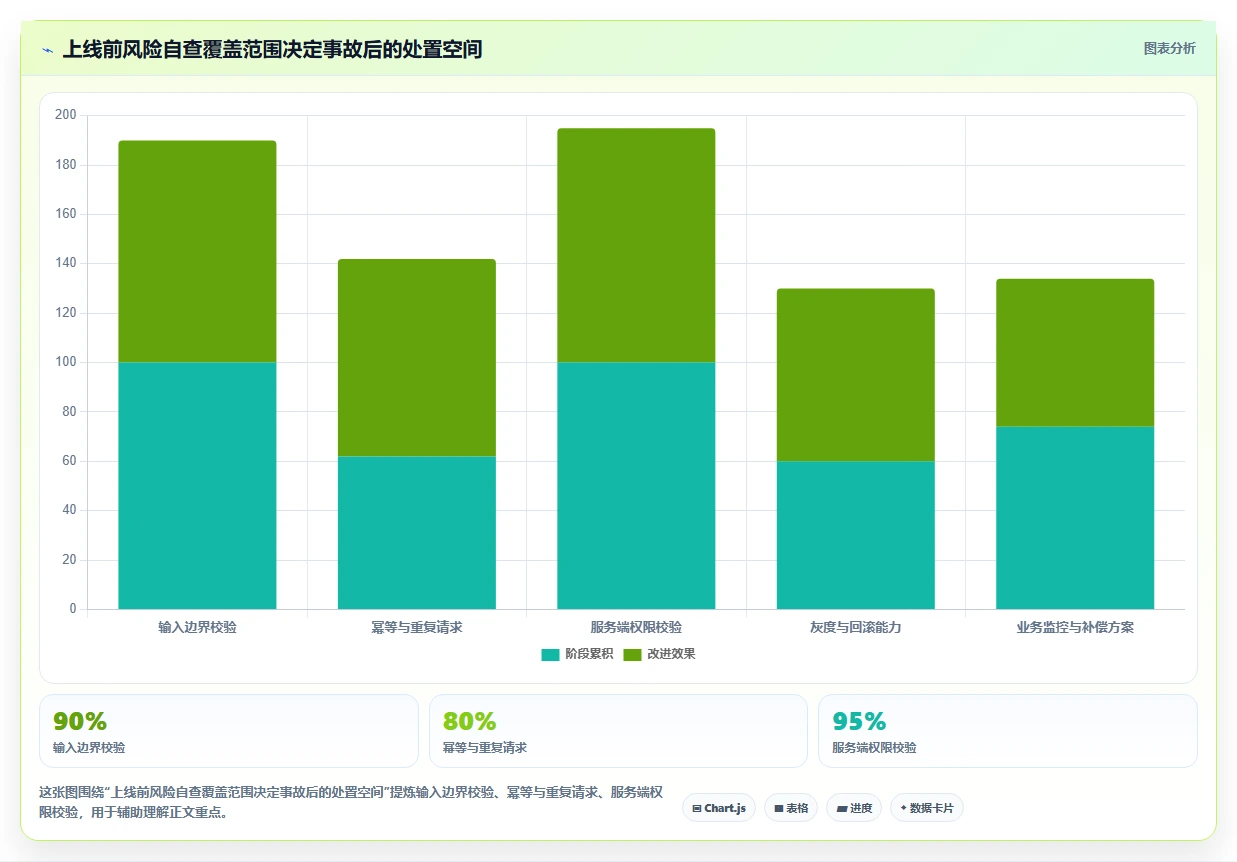Select the 数据卡片 tag chip
Screen dimensions: 1237x862
point(927,808)
